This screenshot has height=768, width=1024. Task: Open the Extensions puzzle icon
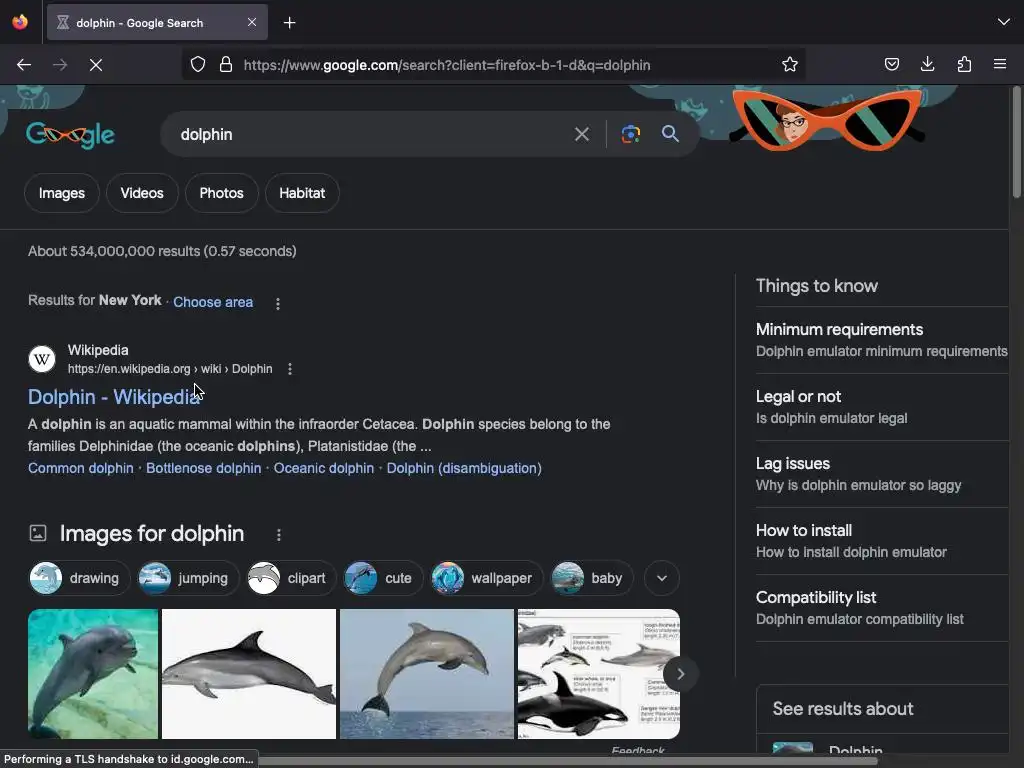pos(964,64)
